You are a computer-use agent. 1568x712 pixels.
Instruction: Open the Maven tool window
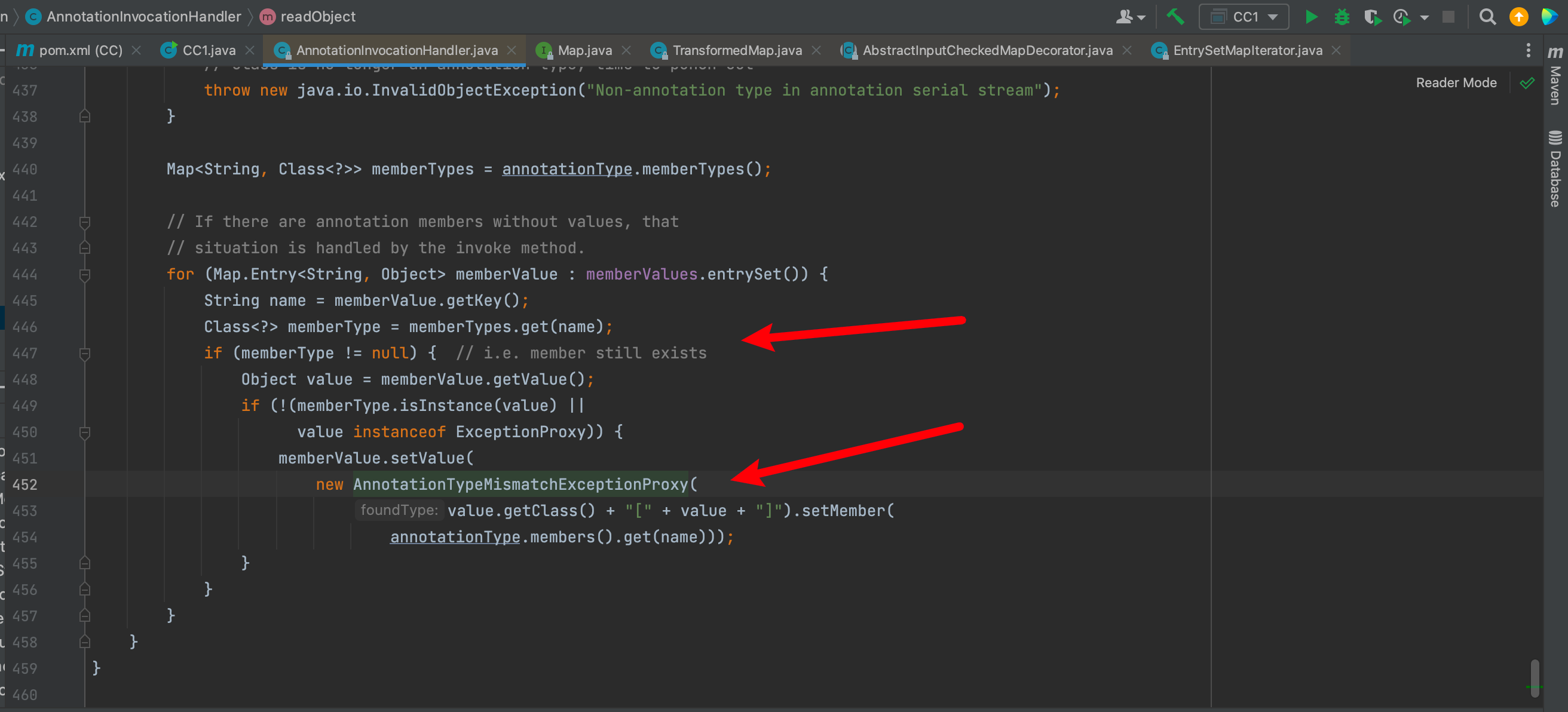pos(1555,76)
